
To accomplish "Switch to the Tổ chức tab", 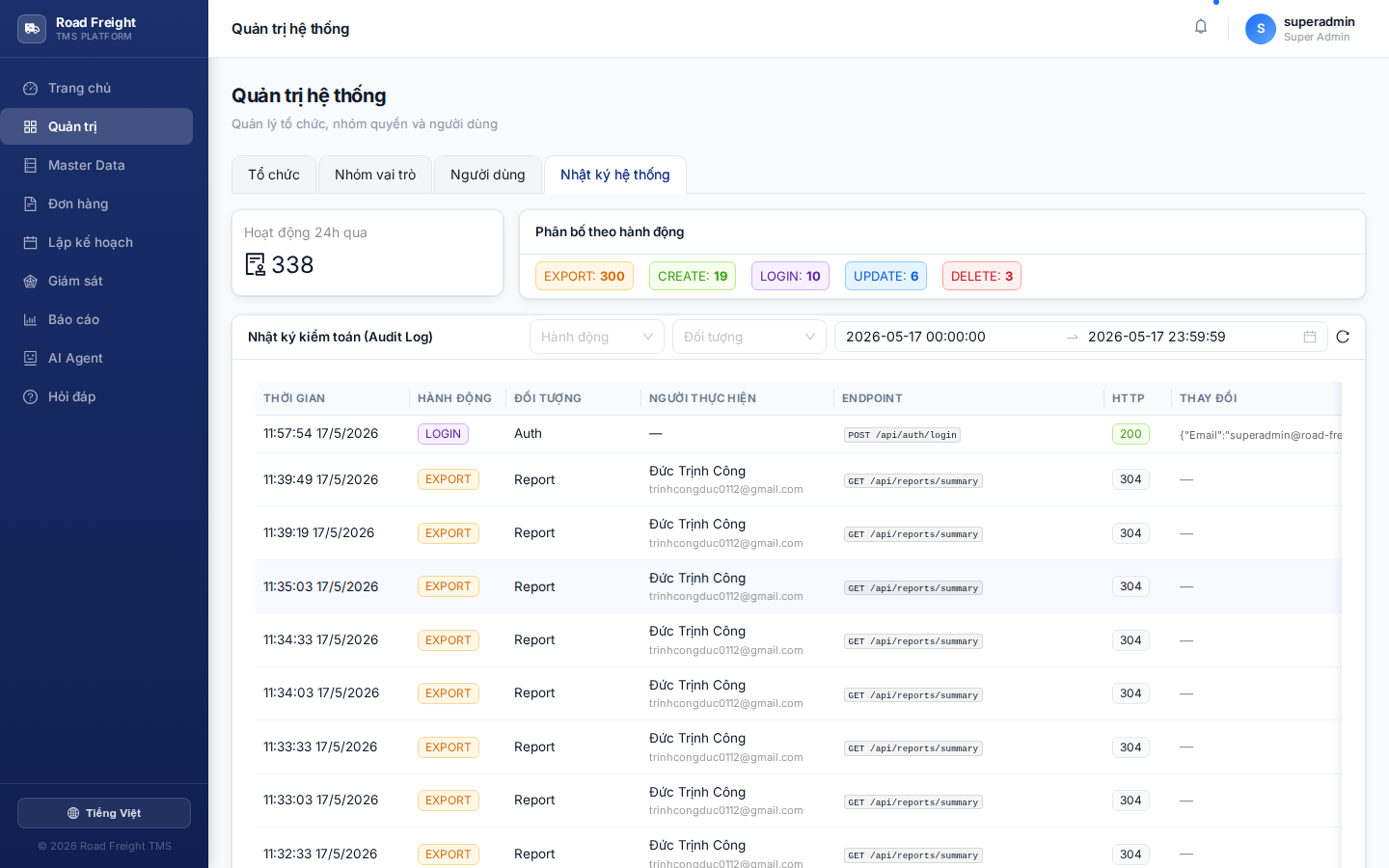I will 274,175.
